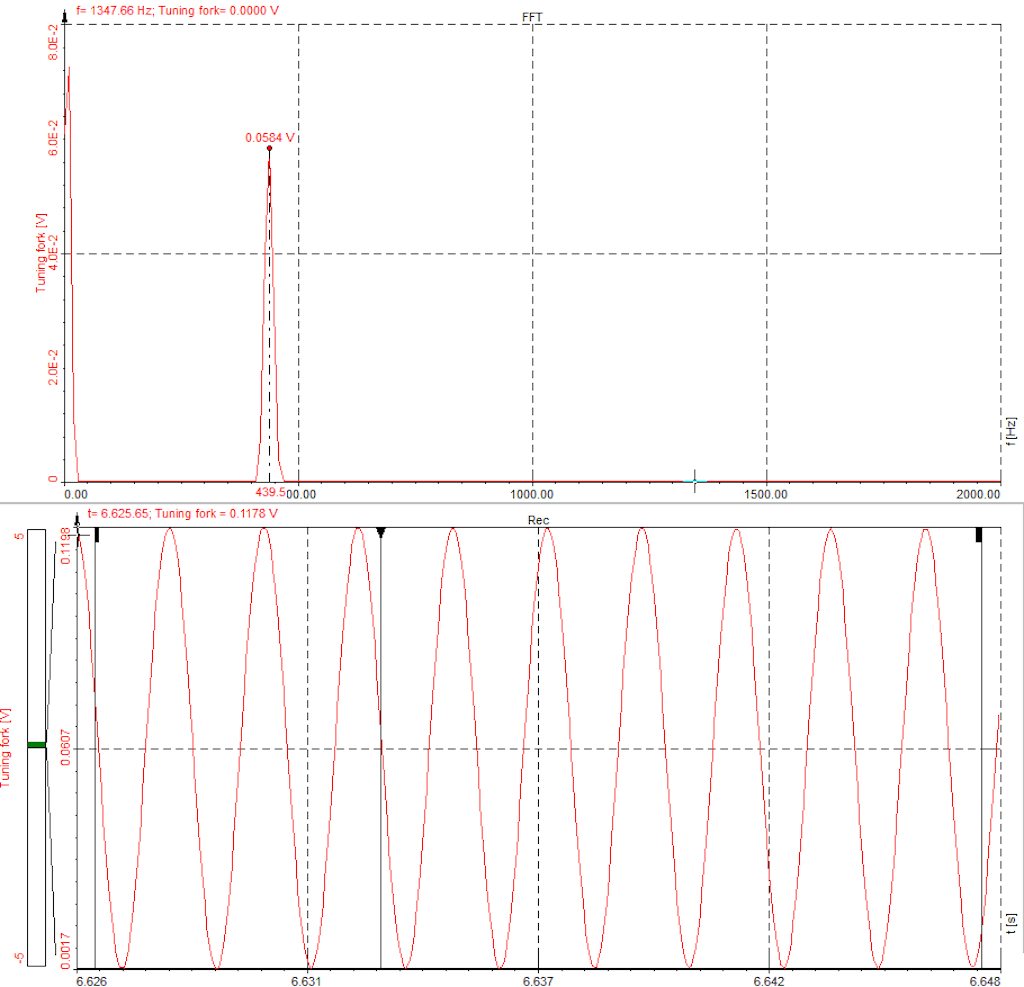
Task: Click the -5 lower range label beside the level bar
Action: click(x=20, y=958)
